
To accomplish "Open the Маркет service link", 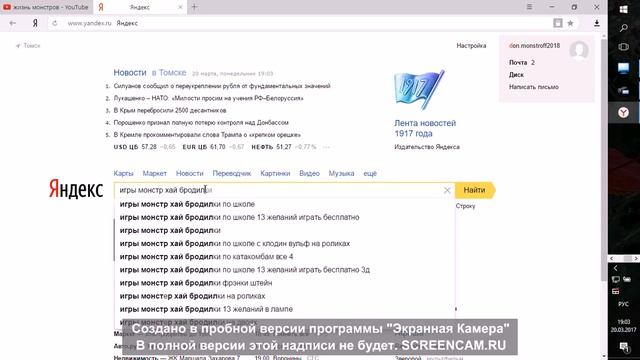I will [x=154, y=173].
